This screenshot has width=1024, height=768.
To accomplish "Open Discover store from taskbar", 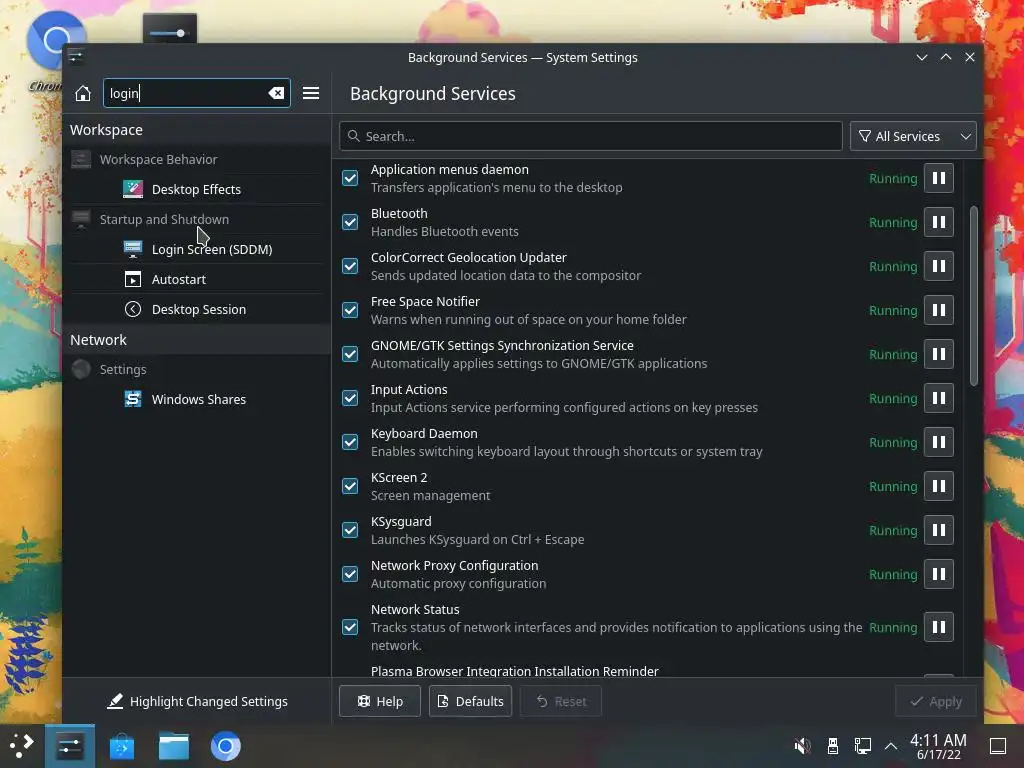I will pos(121,746).
